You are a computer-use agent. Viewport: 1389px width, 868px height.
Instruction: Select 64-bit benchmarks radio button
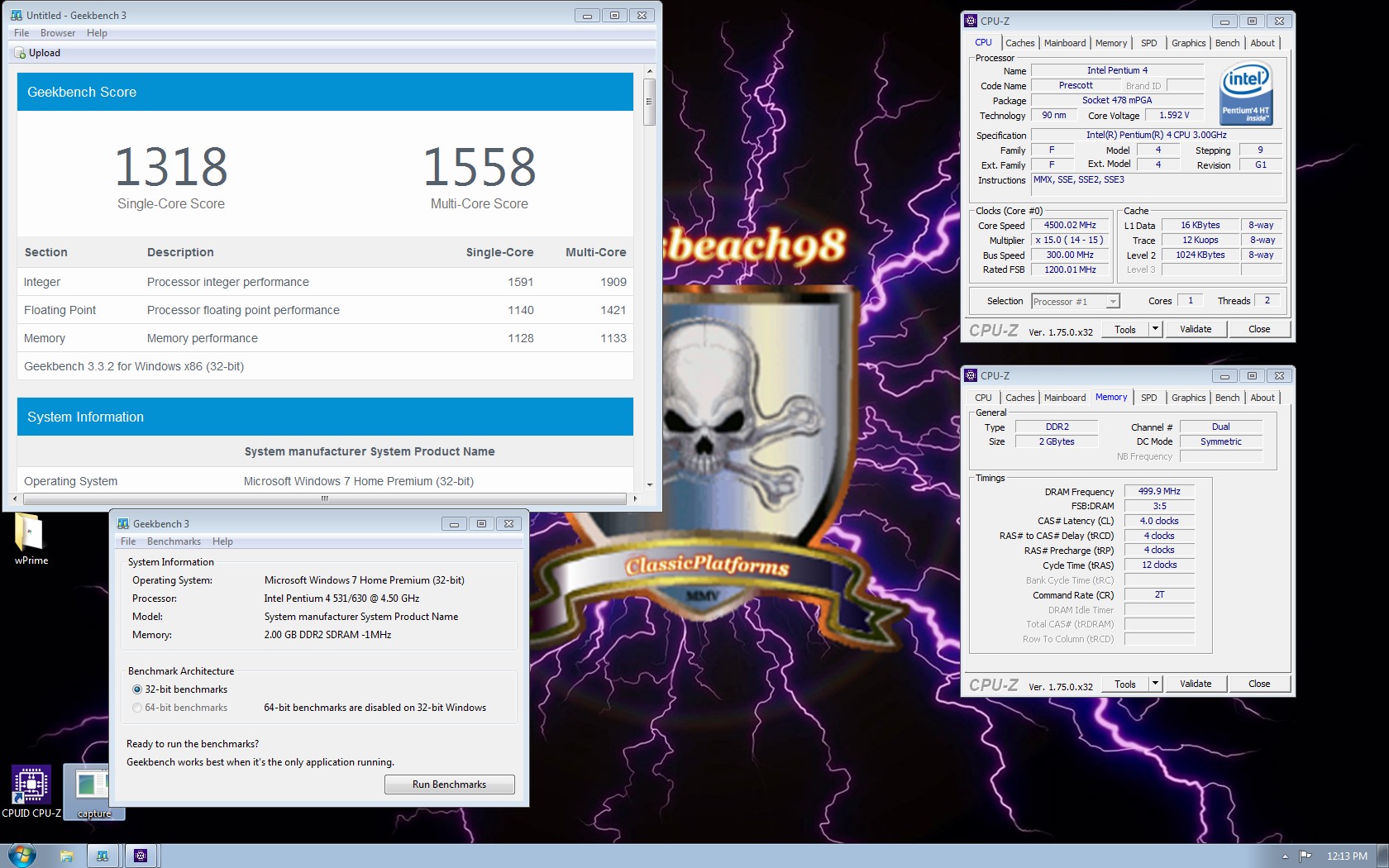click(x=137, y=708)
